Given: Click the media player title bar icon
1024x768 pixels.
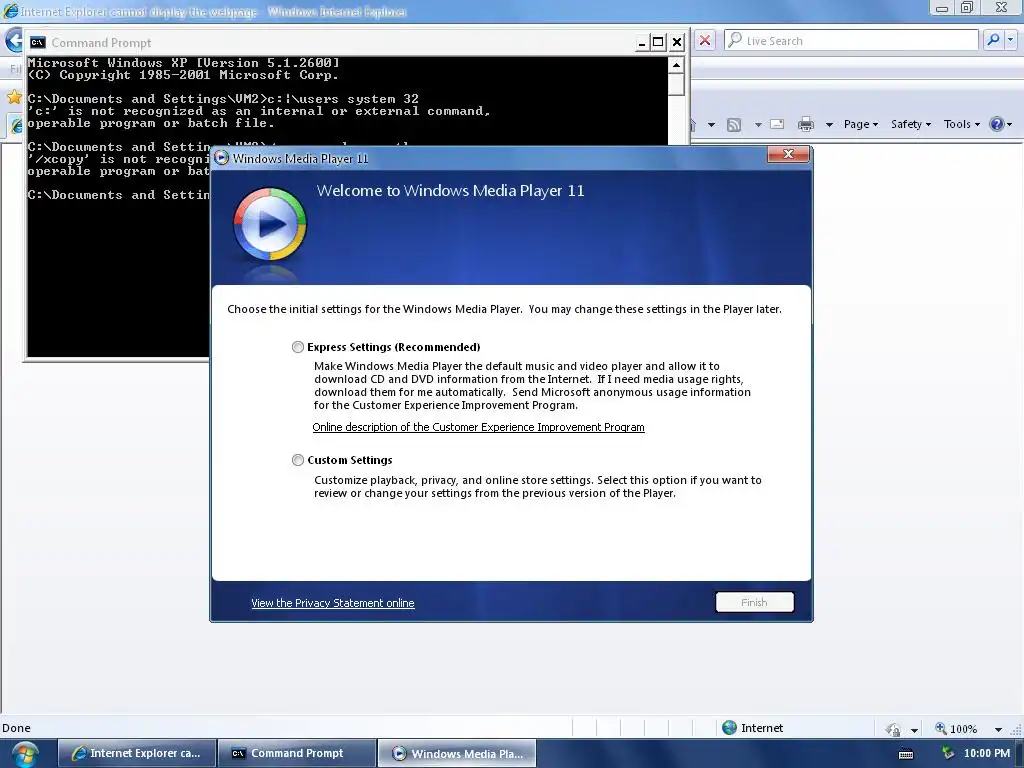Looking at the screenshot, I should pos(221,158).
